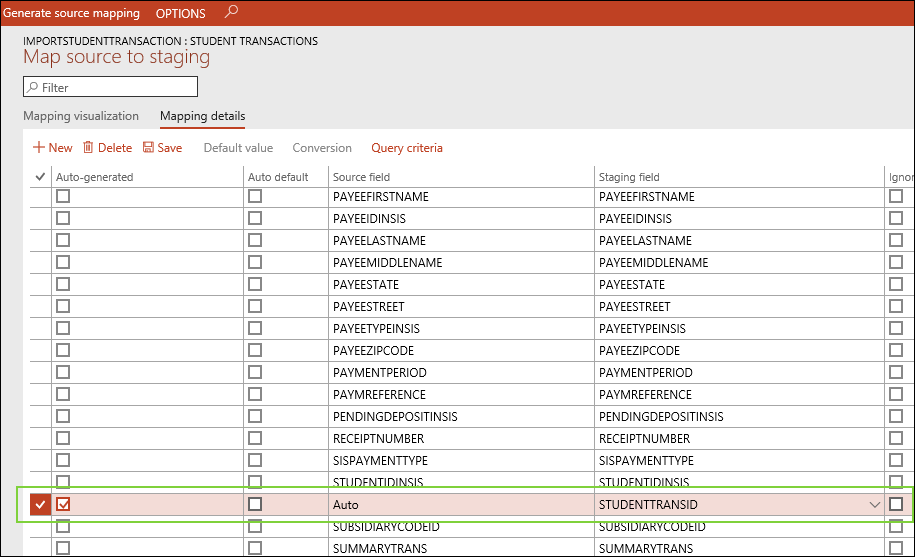Viewport: 915px width, 557px height.
Task: Click inside the Filter search box
Action: [x=118, y=88]
